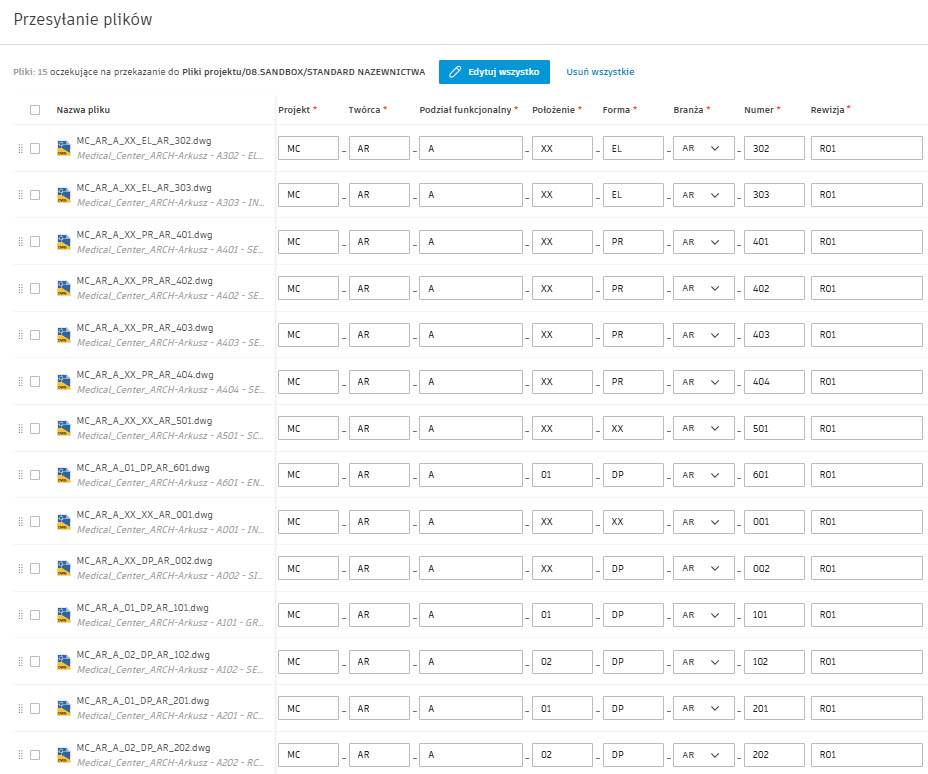The image size is (928, 774).
Task: Click drag handle of MC_AR_A_01_DP_AR_101.dwg row
Action: (19, 615)
